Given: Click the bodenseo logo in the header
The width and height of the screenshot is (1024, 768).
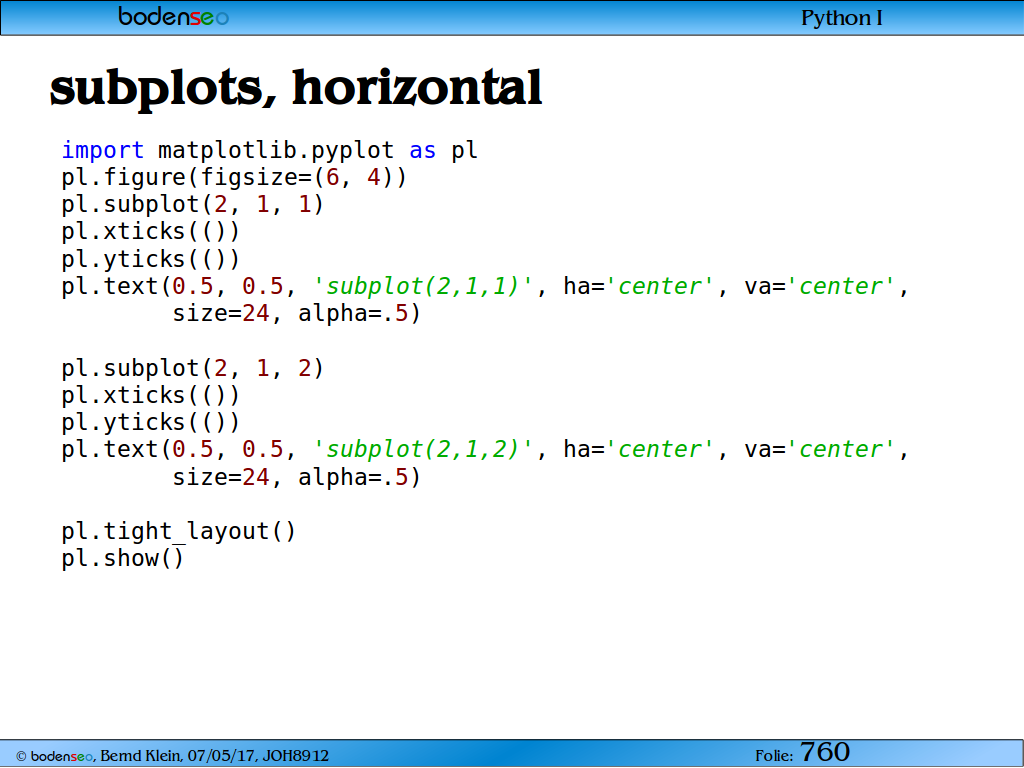Looking at the screenshot, I should pos(174,16).
